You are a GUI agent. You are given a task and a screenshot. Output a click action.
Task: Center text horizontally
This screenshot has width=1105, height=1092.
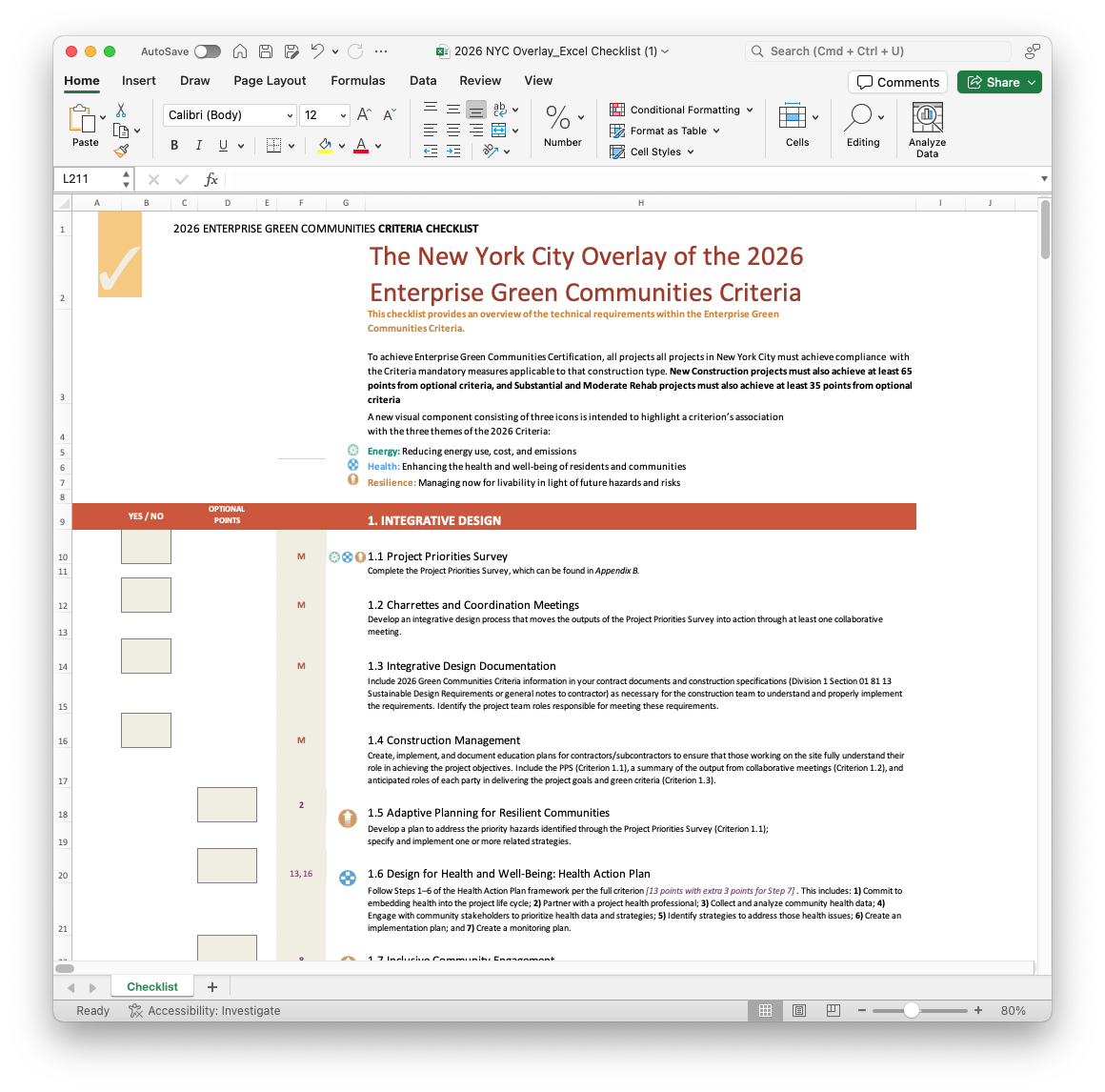[453, 131]
